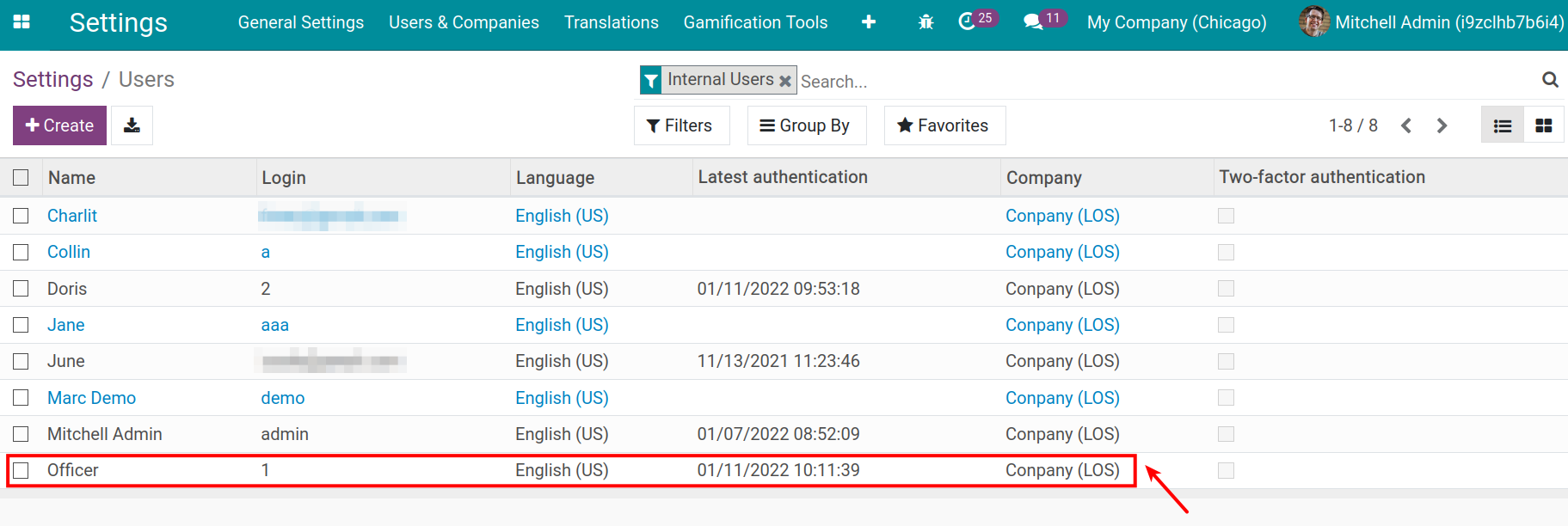Open the apps grid home menu
The image size is (1568, 526).
tap(22, 22)
